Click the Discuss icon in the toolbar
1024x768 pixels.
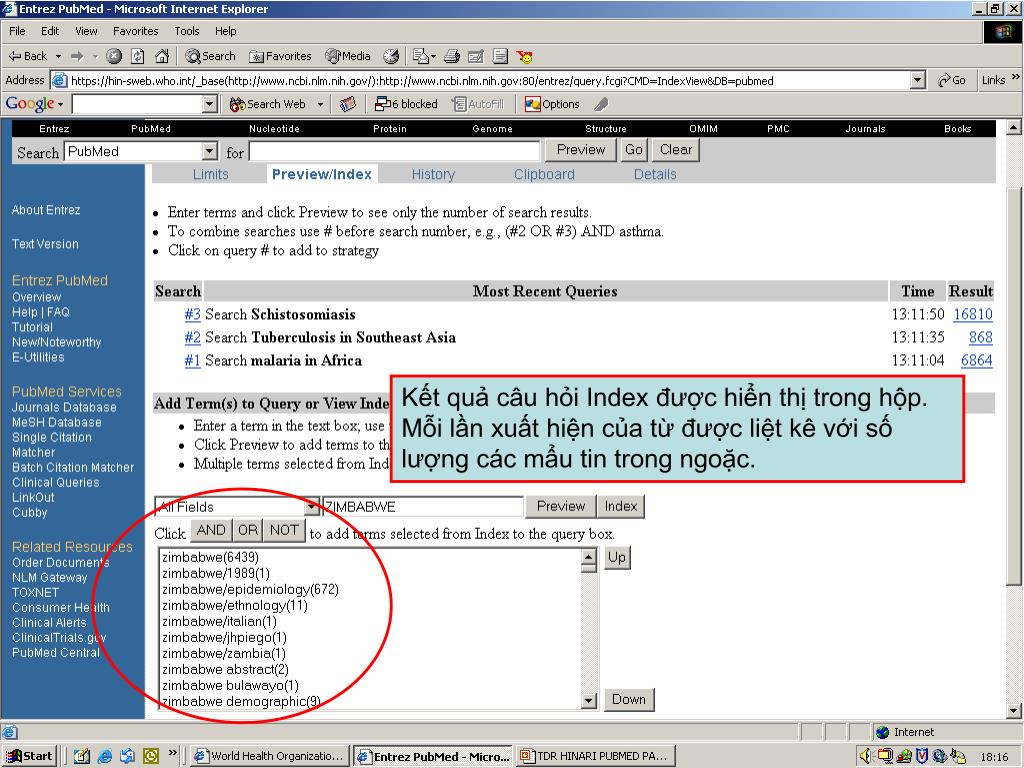point(500,56)
